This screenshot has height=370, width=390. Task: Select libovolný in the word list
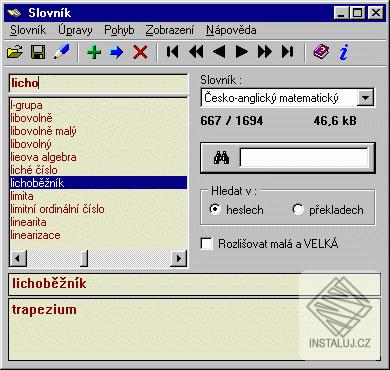point(98,144)
